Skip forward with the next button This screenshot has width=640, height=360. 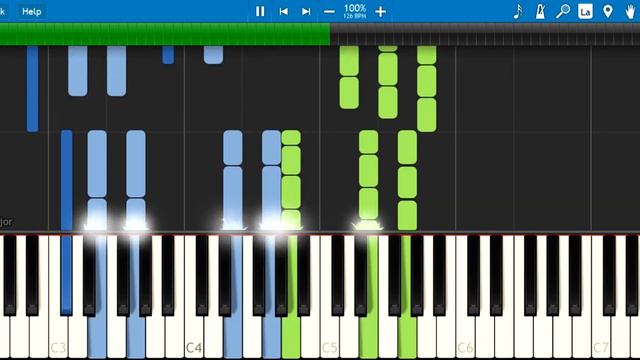306,11
